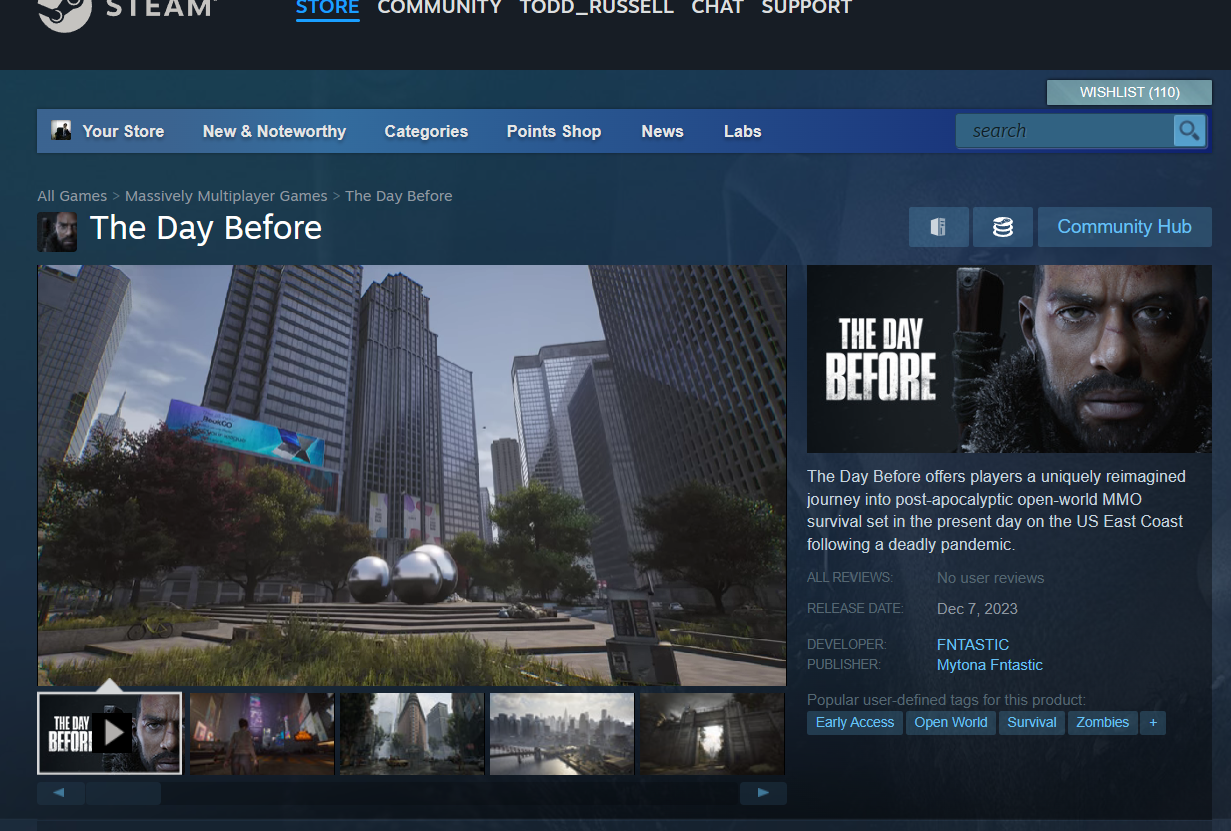The height and width of the screenshot is (831, 1231).
Task: Click the Your Store avatar icon
Action: [61, 130]
